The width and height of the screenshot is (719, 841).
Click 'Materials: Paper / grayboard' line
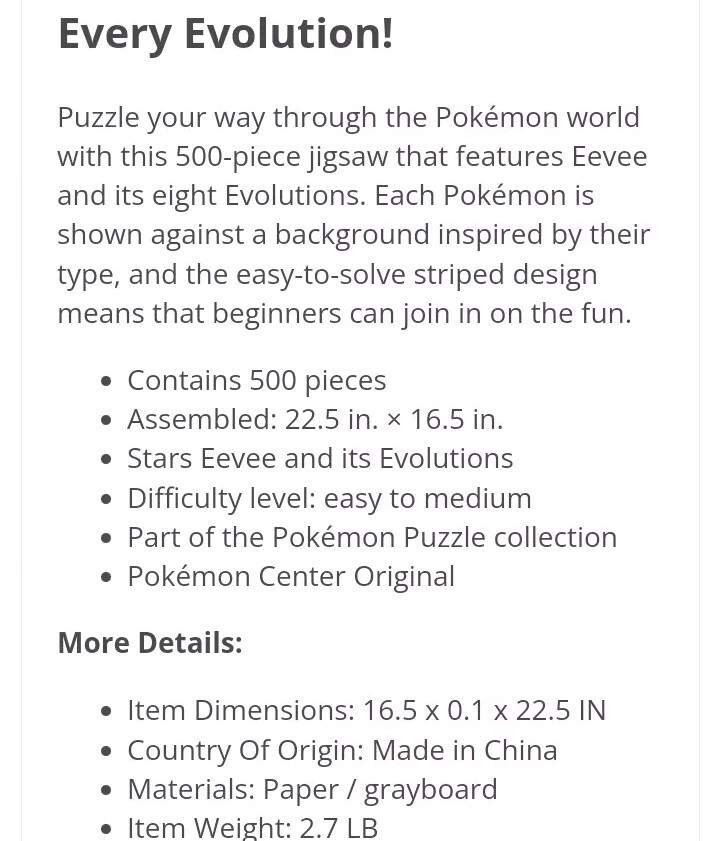[x=312, y=790]
